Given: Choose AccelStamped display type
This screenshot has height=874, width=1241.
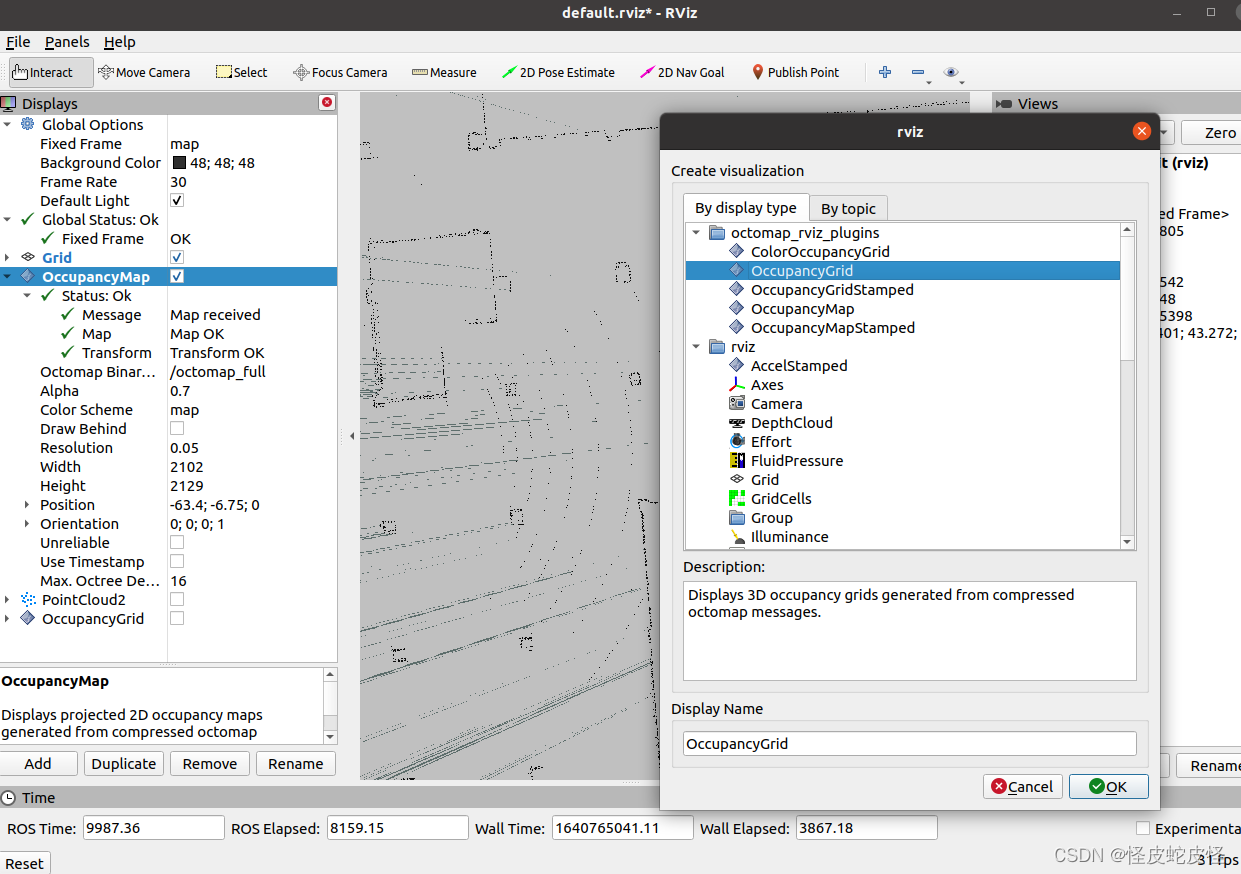Looking at the screenshot, I should tap(799, 366).
